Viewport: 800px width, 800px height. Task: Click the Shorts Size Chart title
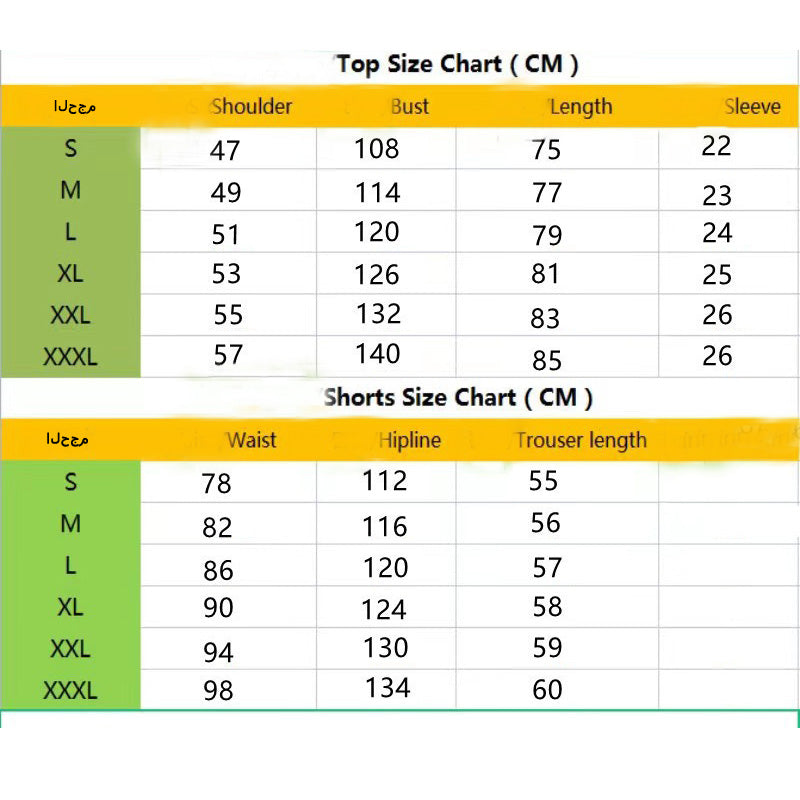point(457,398)
